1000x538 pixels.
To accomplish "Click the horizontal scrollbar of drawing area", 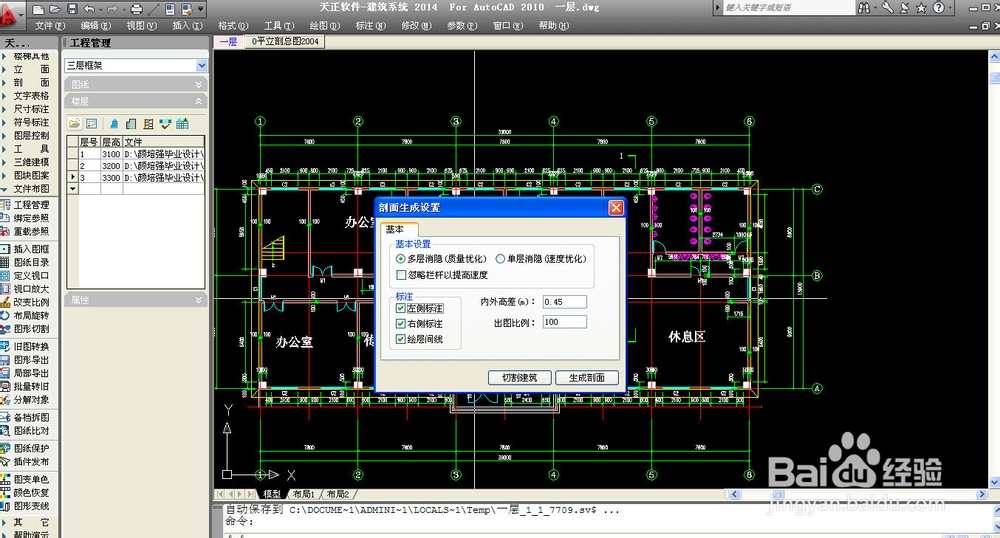I will point(857,494).
